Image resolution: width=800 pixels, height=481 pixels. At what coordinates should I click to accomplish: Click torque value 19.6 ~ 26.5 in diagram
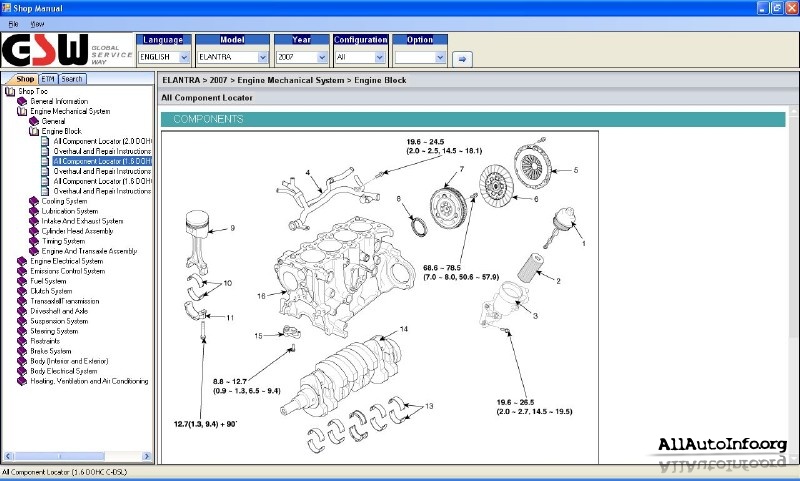(x=515, y=402)
